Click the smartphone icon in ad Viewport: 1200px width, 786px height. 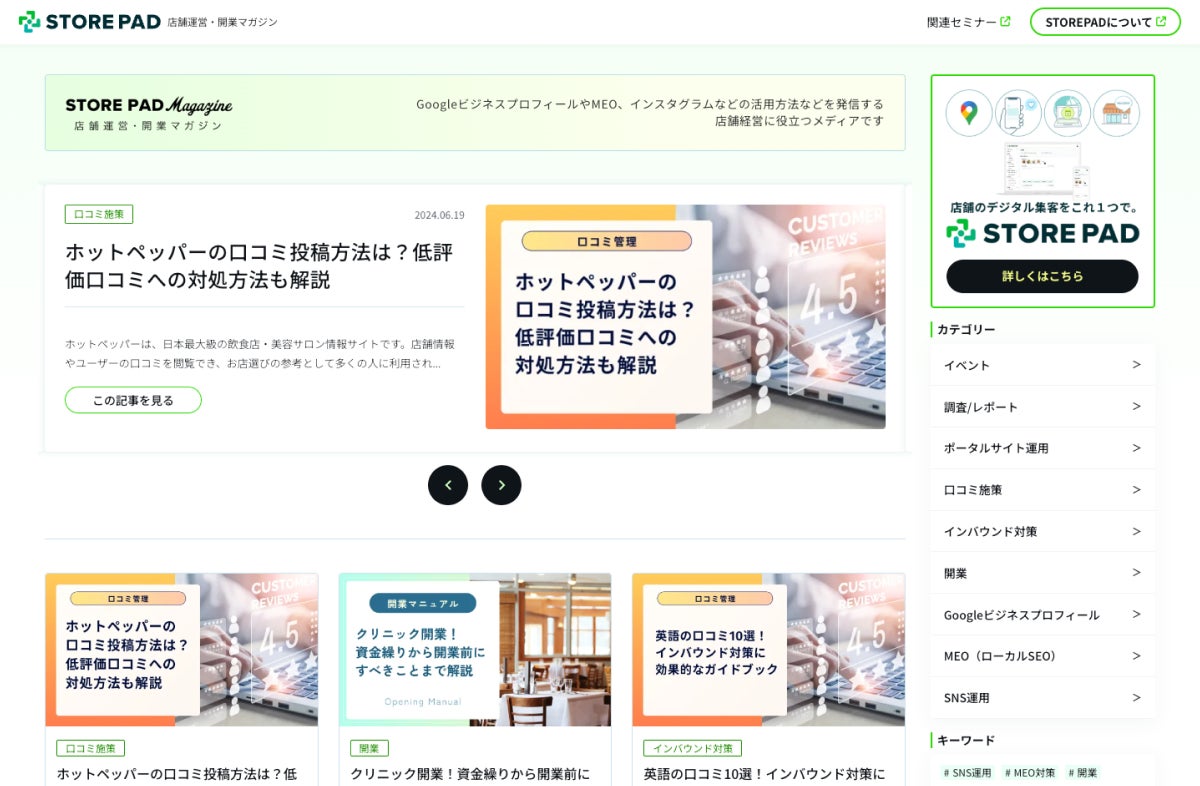click(x=1018, y=113)
